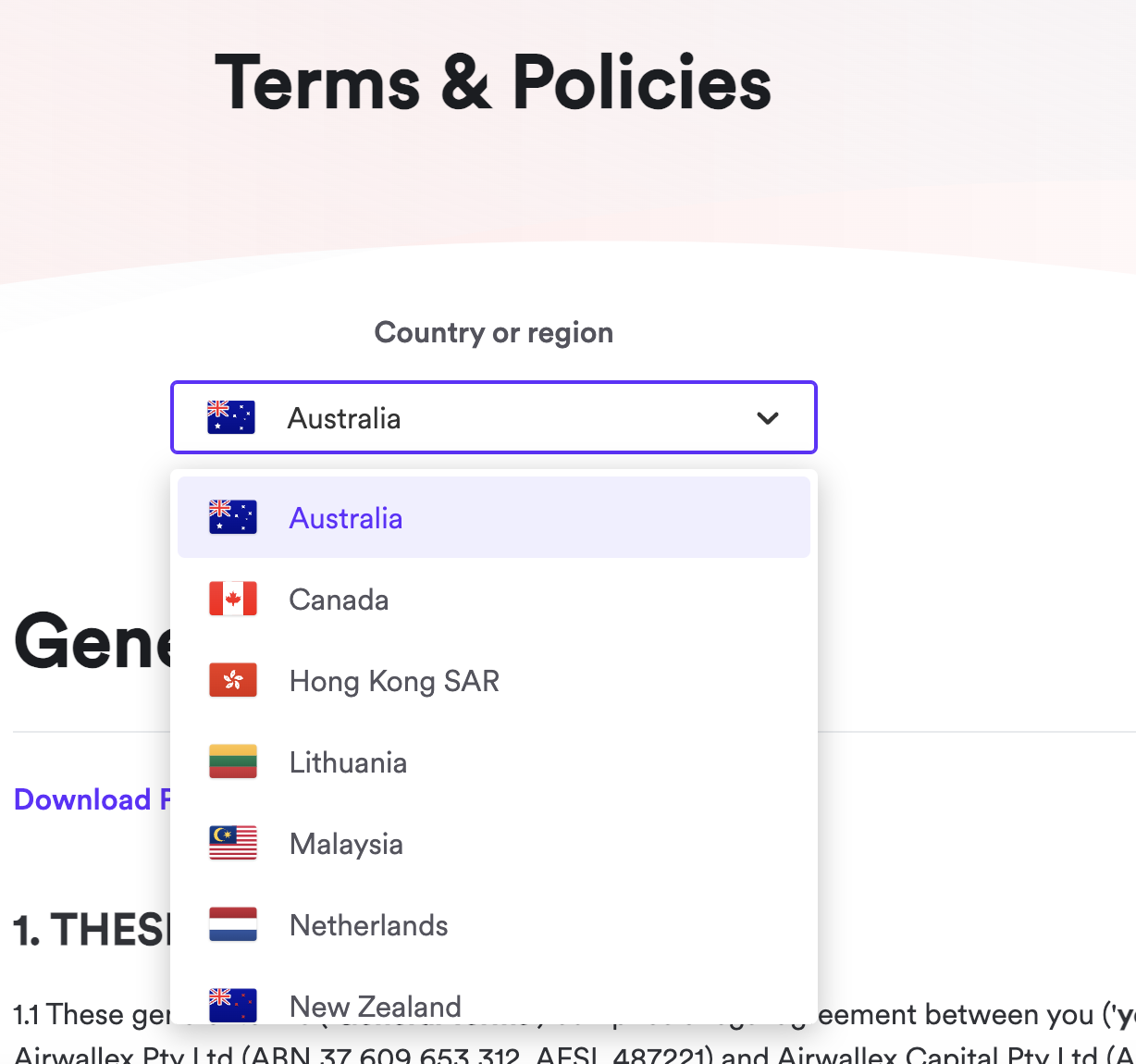Pick Lithuania in the region list
The image size is (1136, 1064).
point(494,761)
